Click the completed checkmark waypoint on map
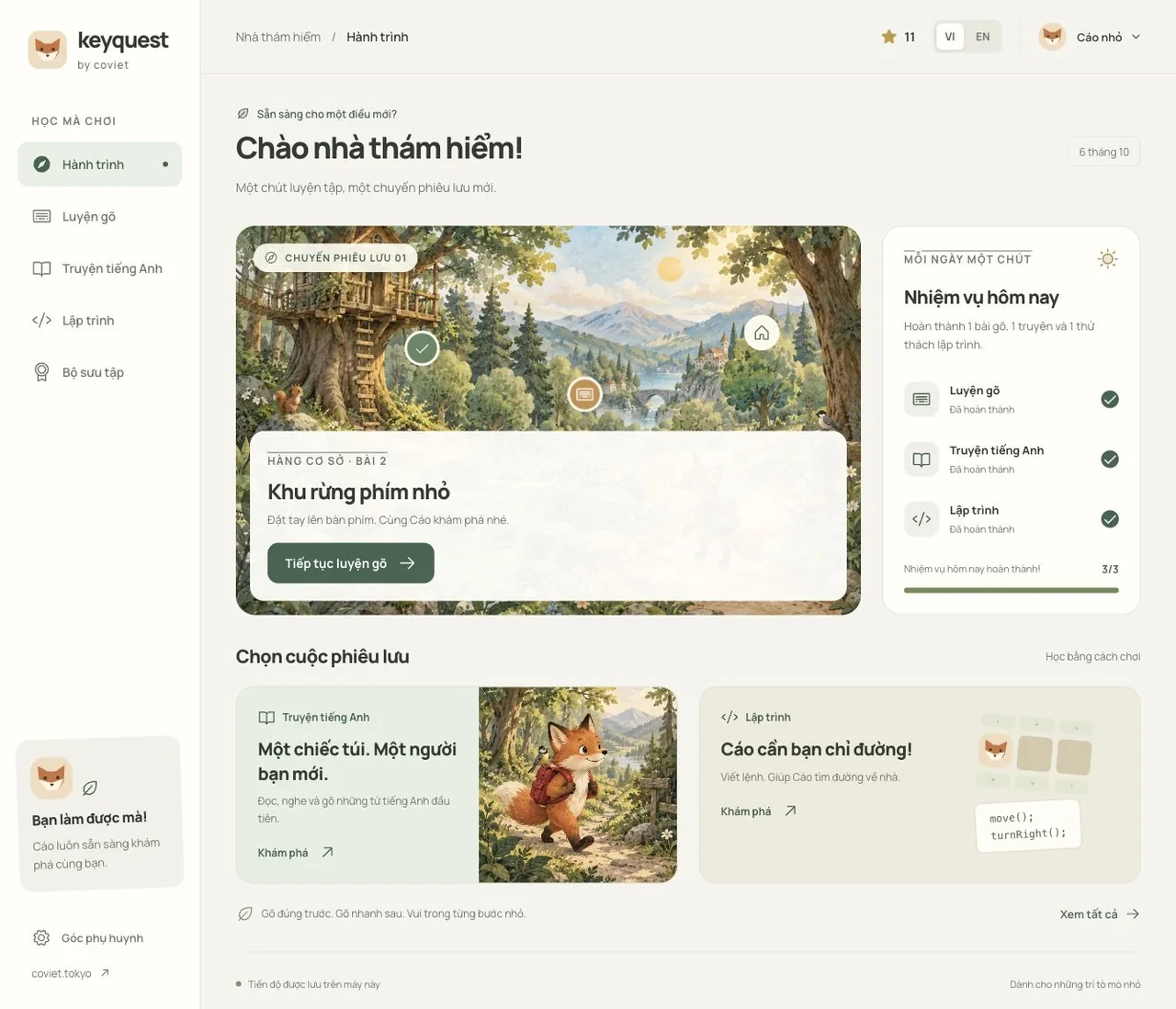 (422, 348)
